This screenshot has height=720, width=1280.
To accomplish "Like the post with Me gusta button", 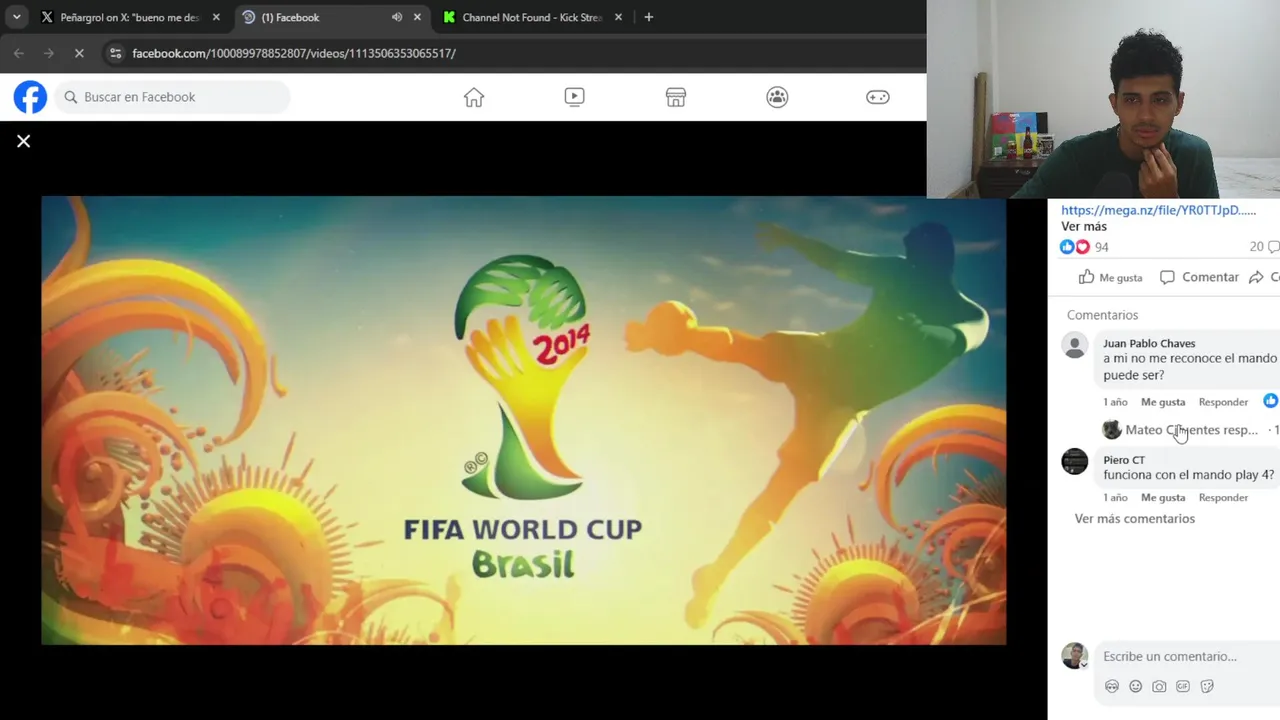I will point(1110,277).
